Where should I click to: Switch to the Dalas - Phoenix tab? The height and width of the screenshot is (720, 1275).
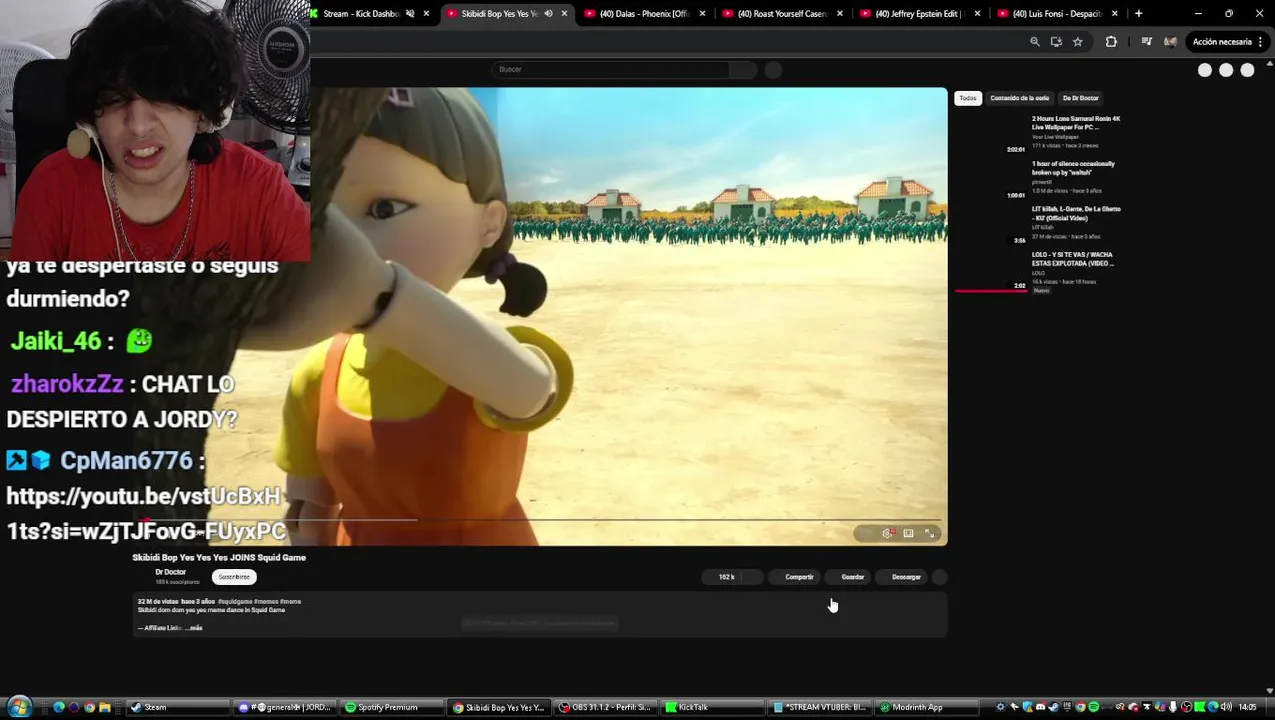[x=645, y=14]
